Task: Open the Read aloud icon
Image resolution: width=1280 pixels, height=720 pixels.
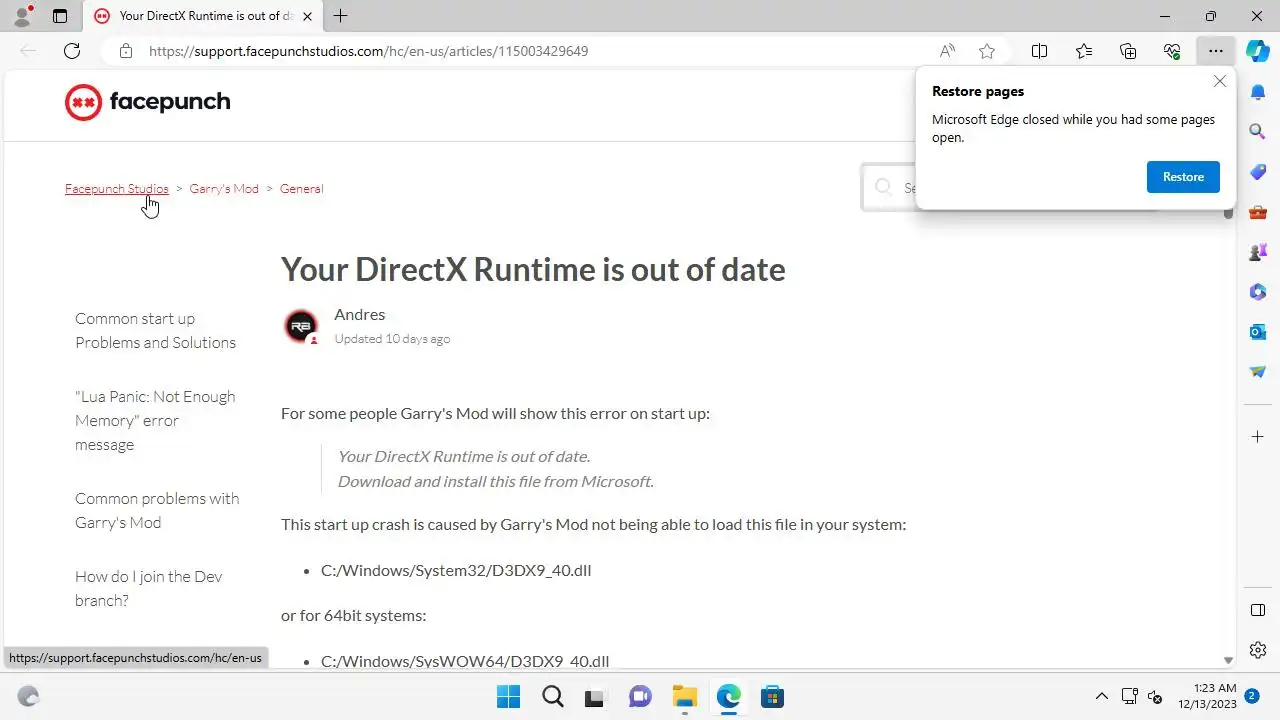Action: 947,51
